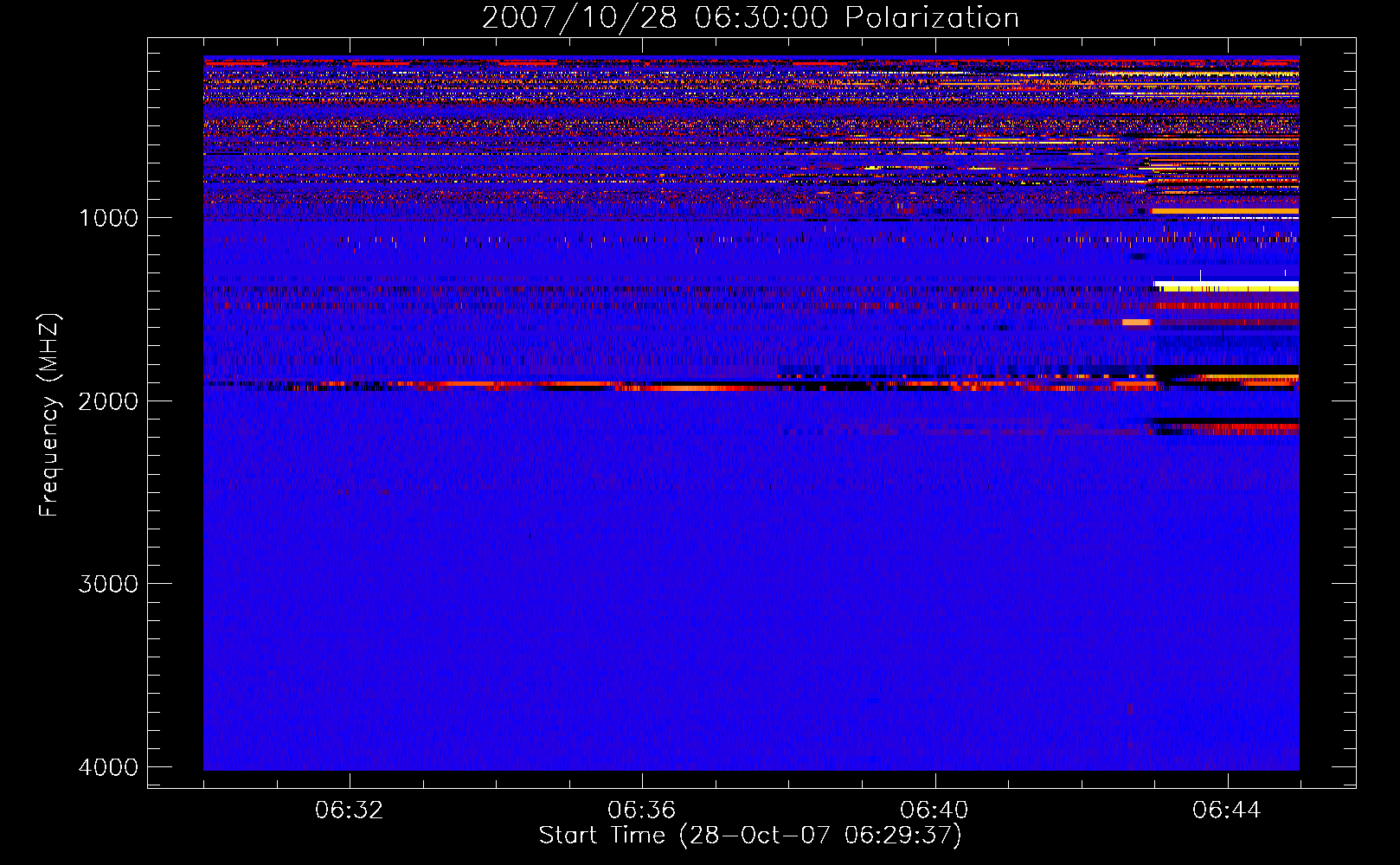Click the '06:40' time tick label
1400x865 pixels.
click(934, 811)
